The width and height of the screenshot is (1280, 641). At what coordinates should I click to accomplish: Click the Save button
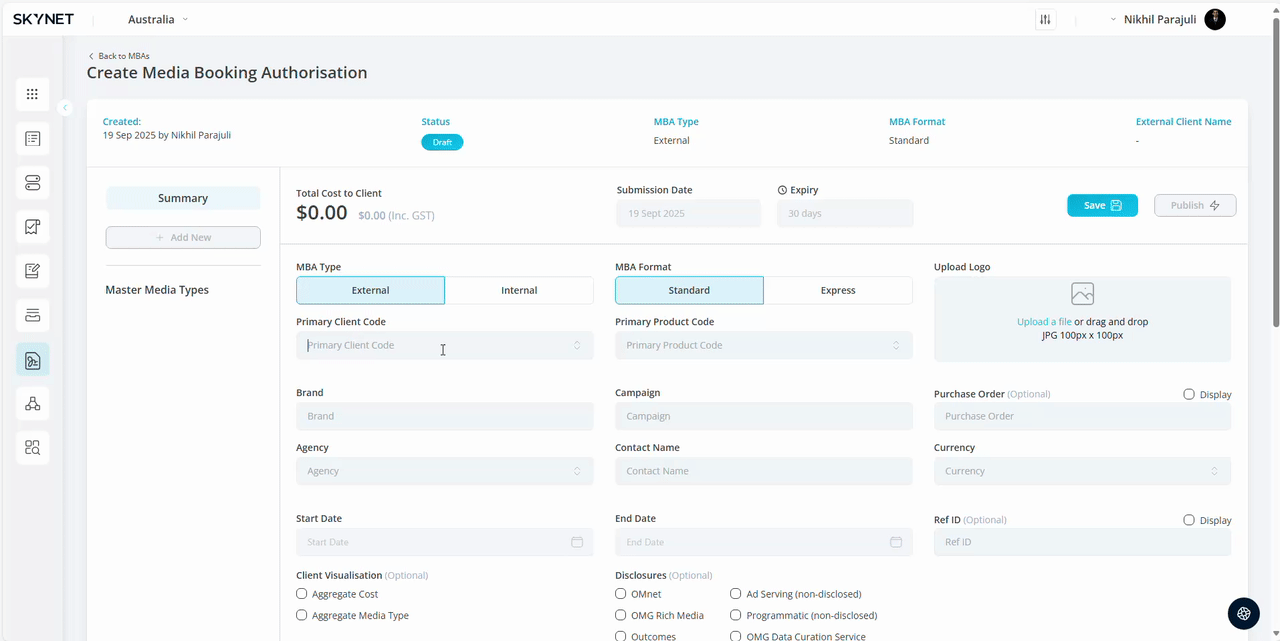pyautogui.click(x=1102, y=205)
